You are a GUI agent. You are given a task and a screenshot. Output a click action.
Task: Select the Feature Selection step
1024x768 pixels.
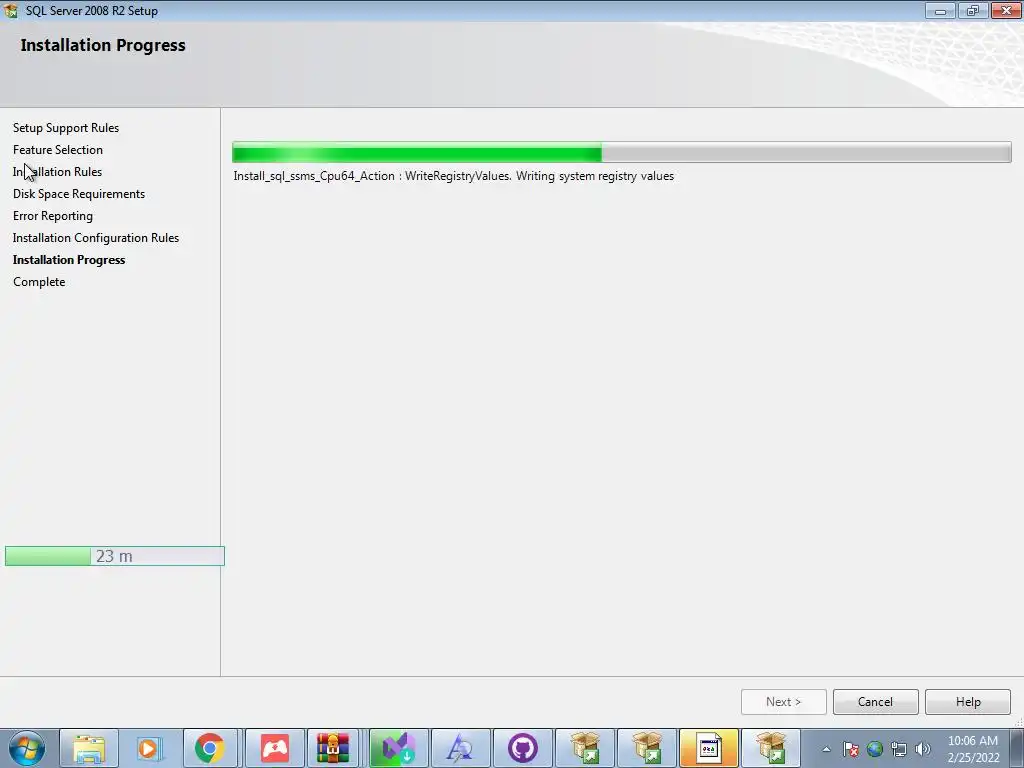point(58,150)
